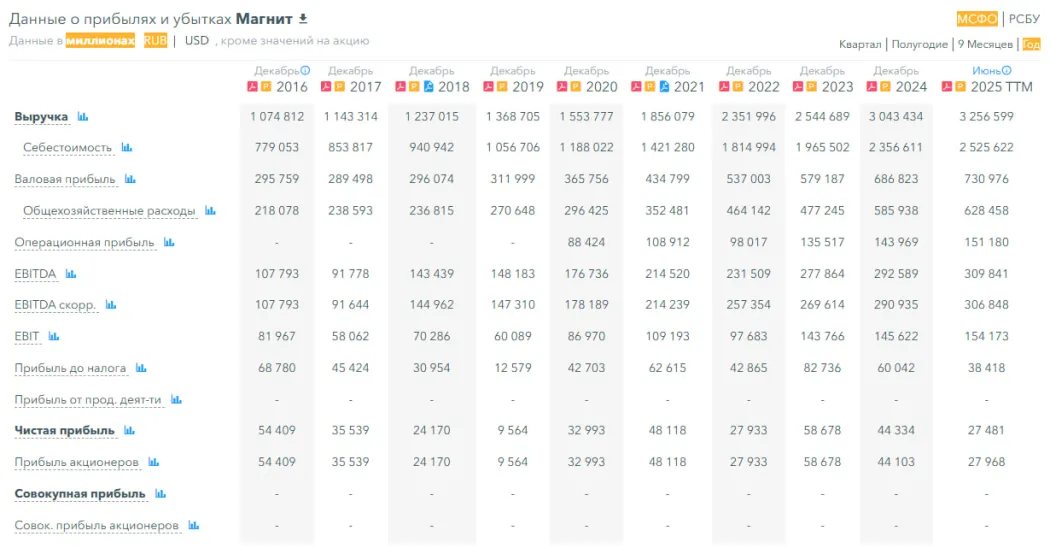Switch to Квартал period view
Image resolution: width=1050 pixels, height=560 pixels.
(x=860, y=44)
